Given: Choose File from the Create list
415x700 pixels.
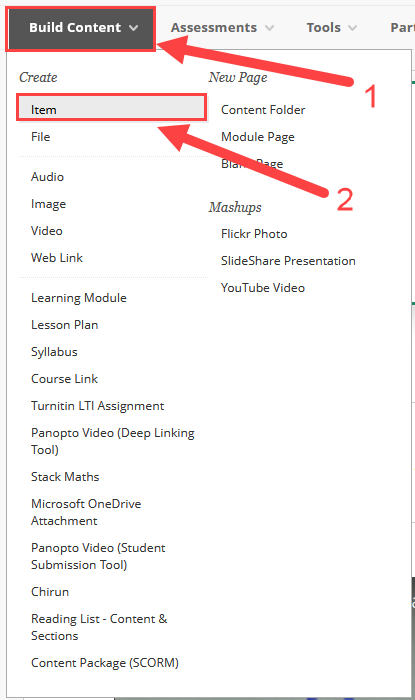Looking at the screenshot, I should coord(41,137).
